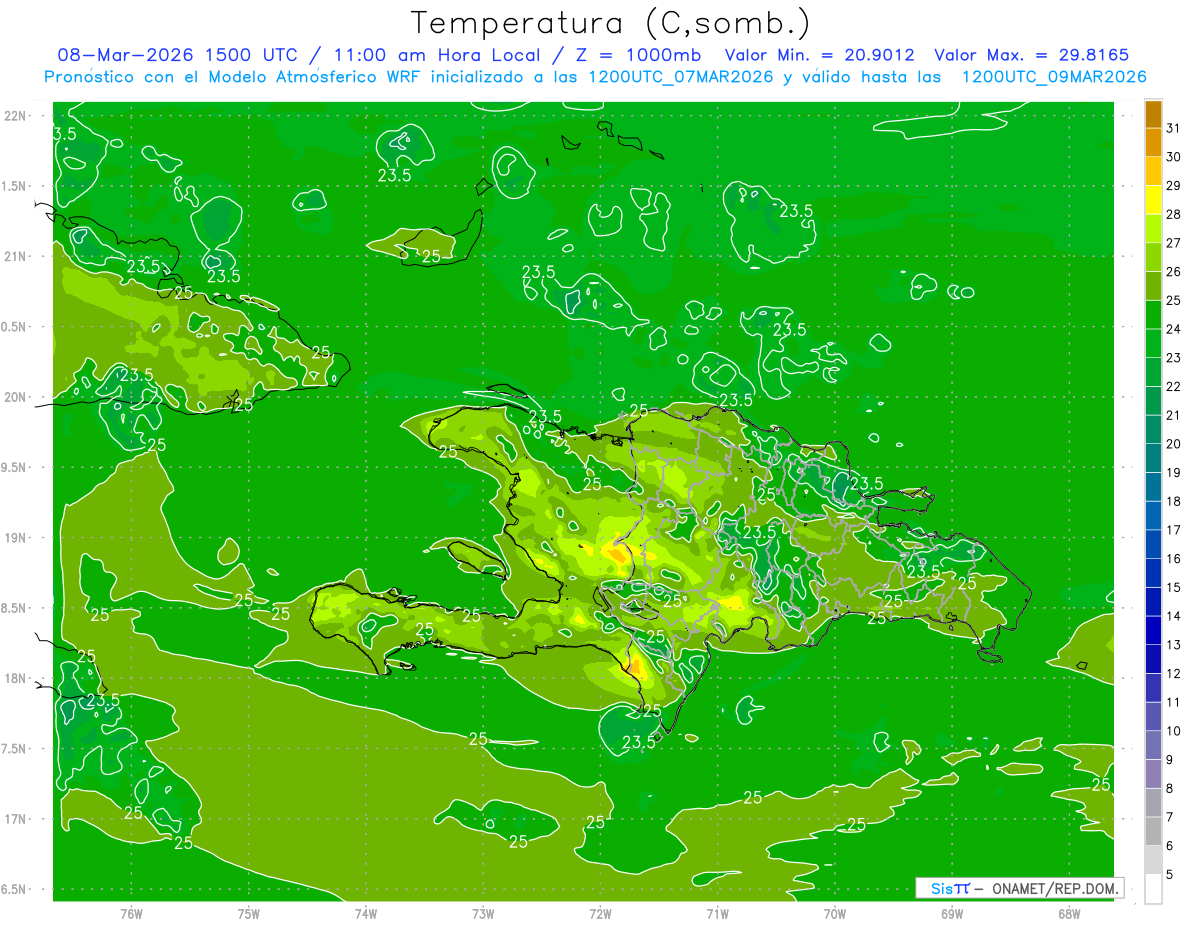Click the '74W' longitude axis label
1200x927 pixels.
coord(366,913)
